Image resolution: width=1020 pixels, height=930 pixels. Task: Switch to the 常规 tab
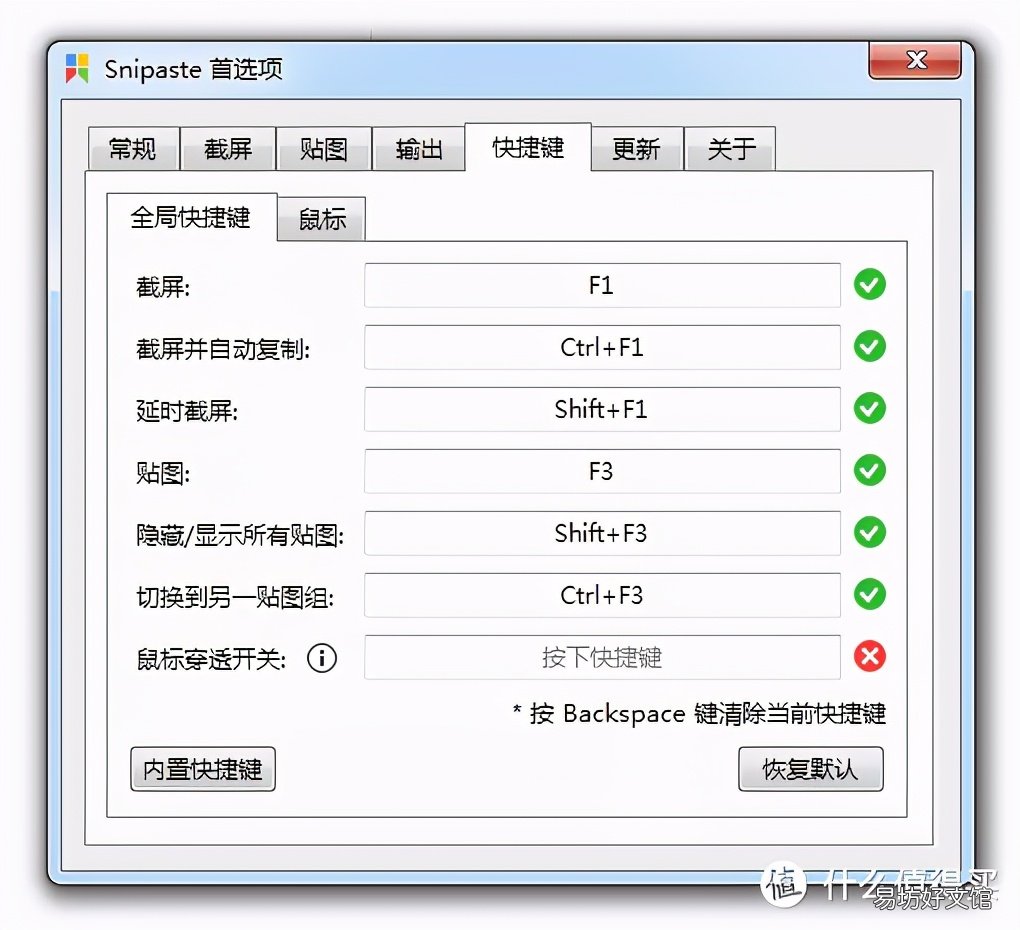(133, 149)
